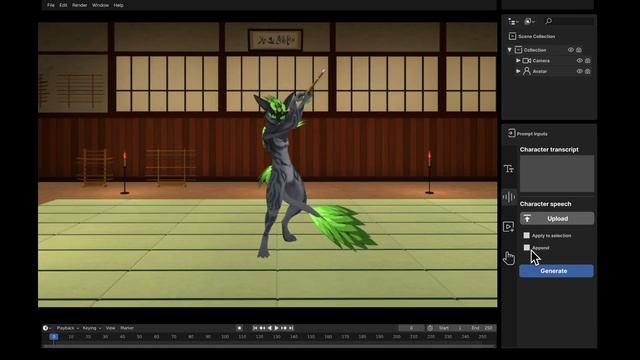Toggle Avatar visibility eye icon
Screen dimensions: 640x360
coord(580,71)
